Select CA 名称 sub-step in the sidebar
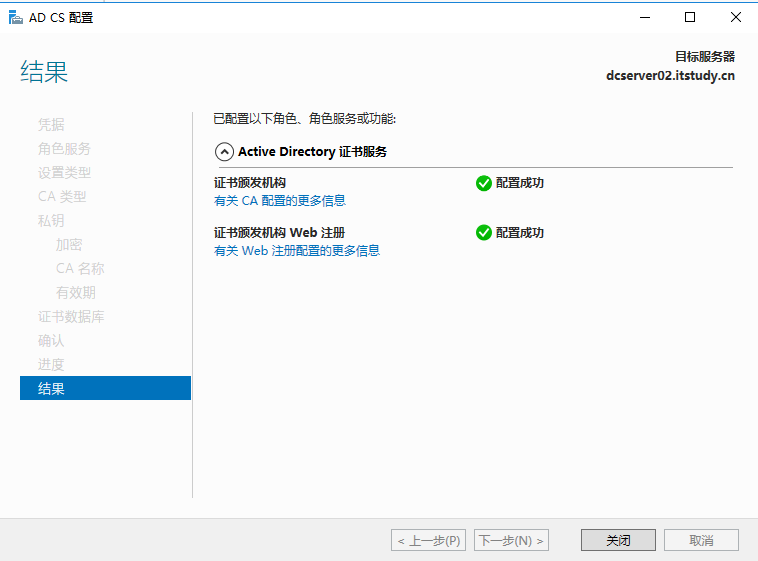 click(x=80, y=269)
